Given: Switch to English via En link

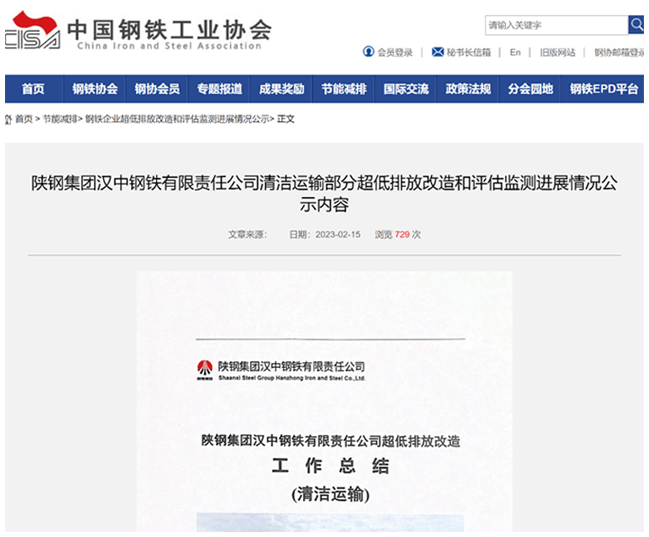Looking at the screenshot, I should click(x=515, y=52).
